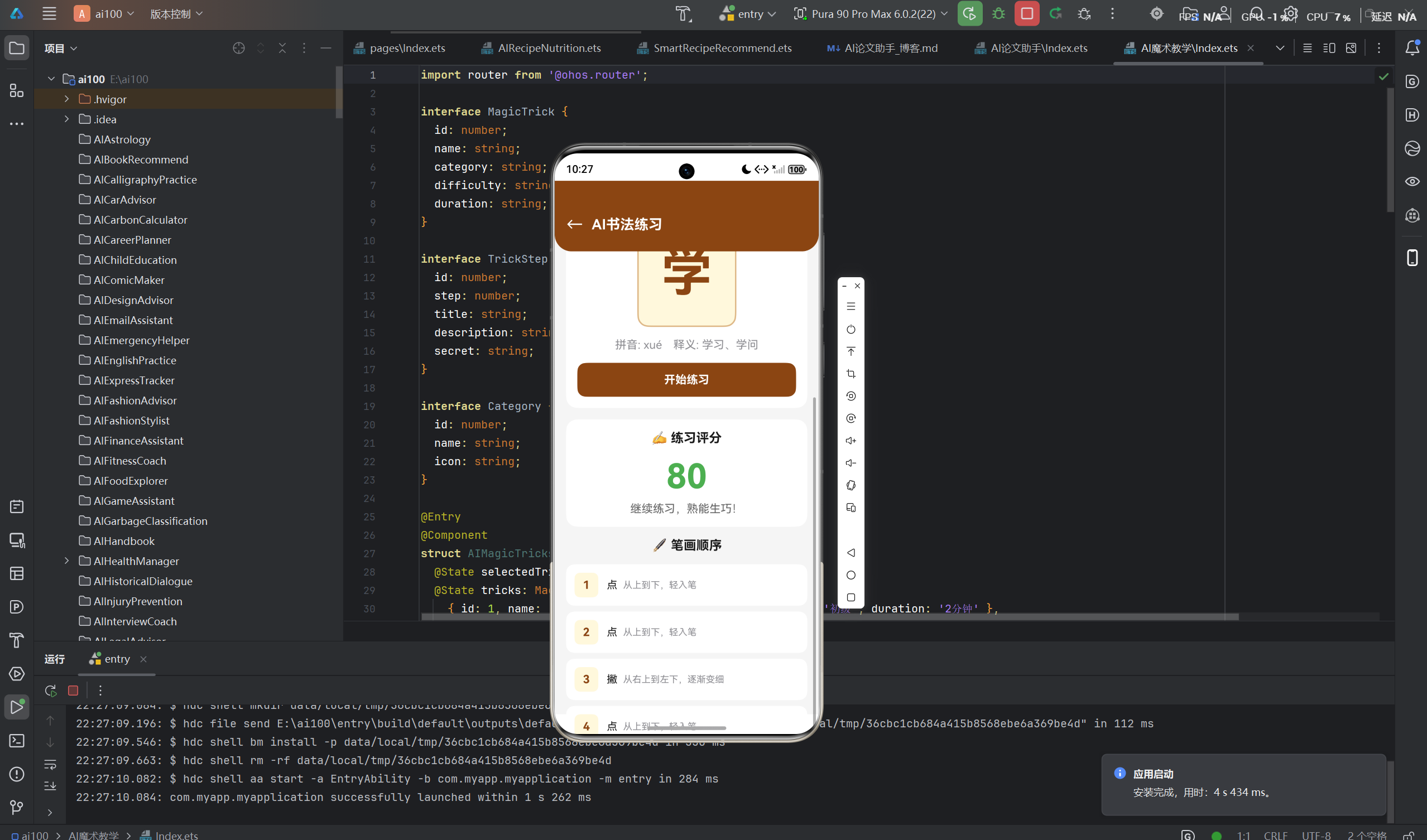
Task: Switch editor to split code and preview view
Action: (x=1329, y=48)
